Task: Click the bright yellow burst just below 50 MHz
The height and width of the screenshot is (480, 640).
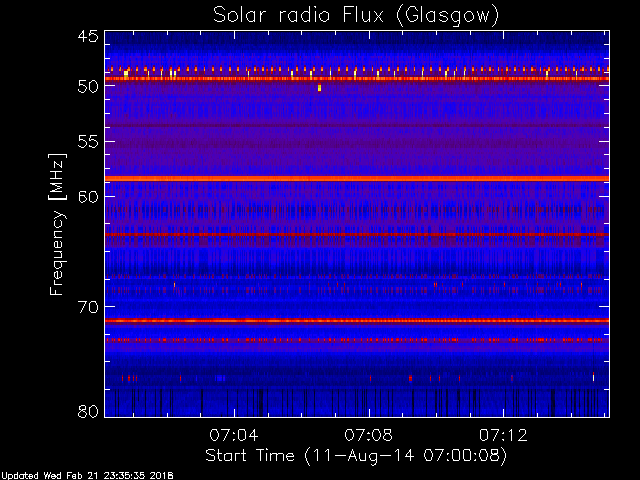Action: pos(319,88)
